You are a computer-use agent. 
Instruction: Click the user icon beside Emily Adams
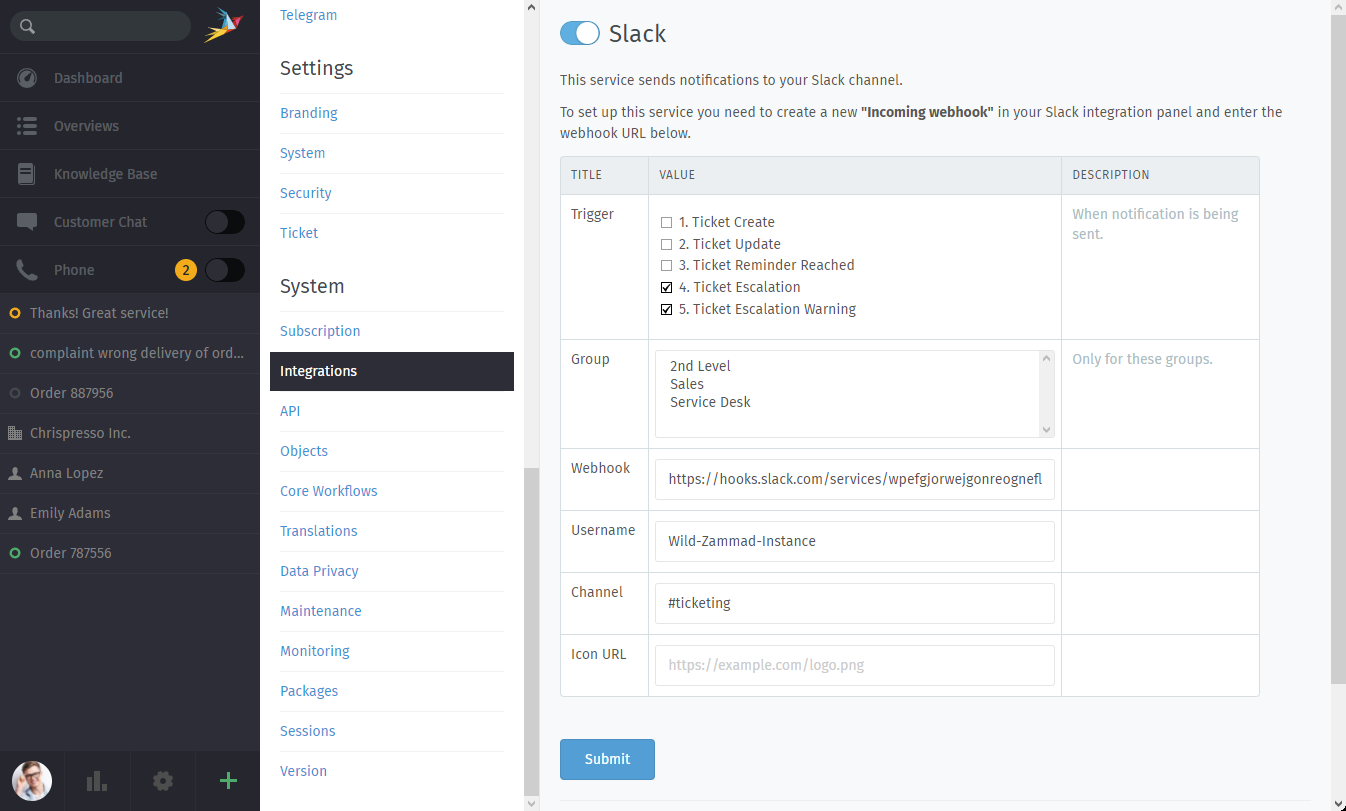(15, 513)
